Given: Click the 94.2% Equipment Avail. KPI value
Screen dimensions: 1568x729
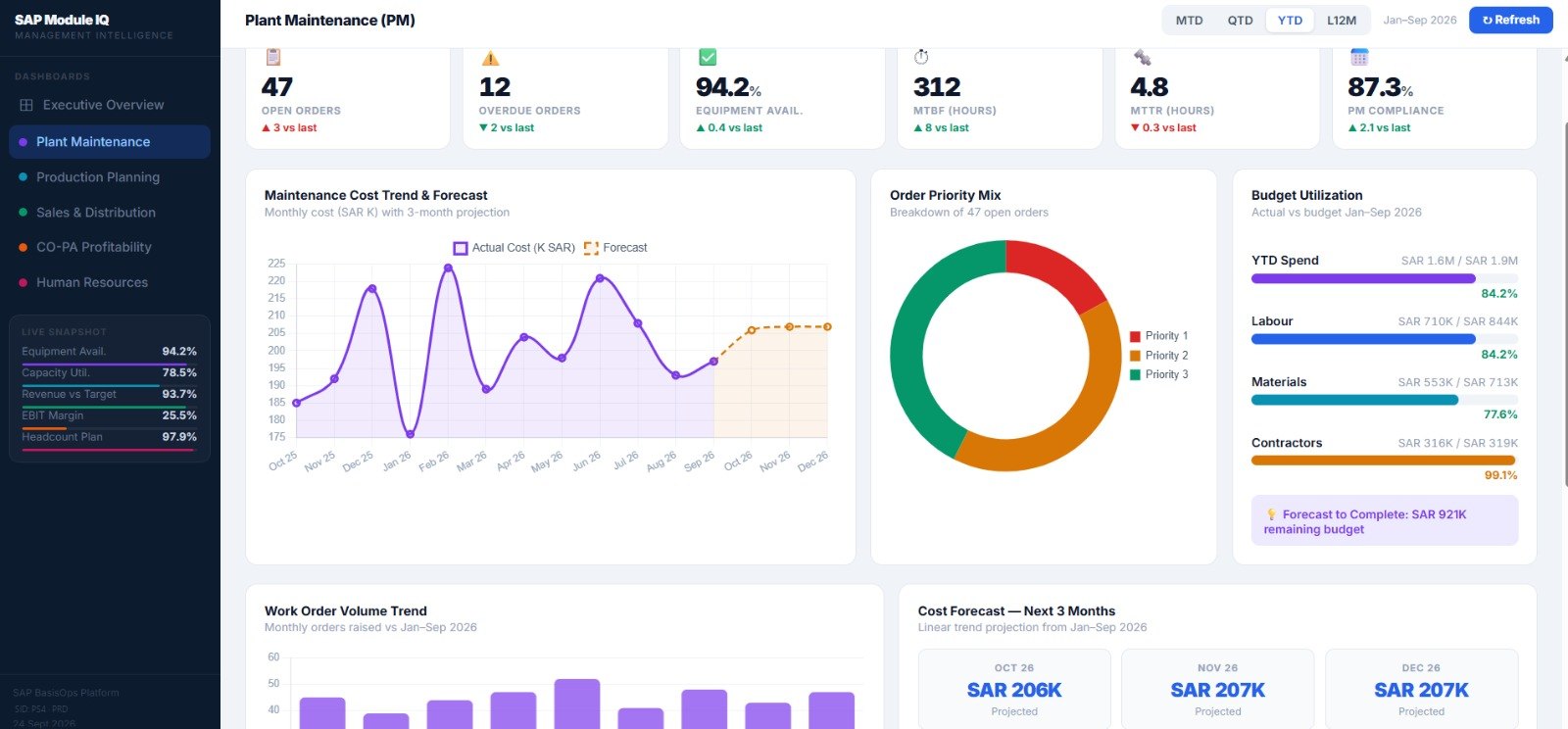Looking at the screenshot, I should [728, 87].
